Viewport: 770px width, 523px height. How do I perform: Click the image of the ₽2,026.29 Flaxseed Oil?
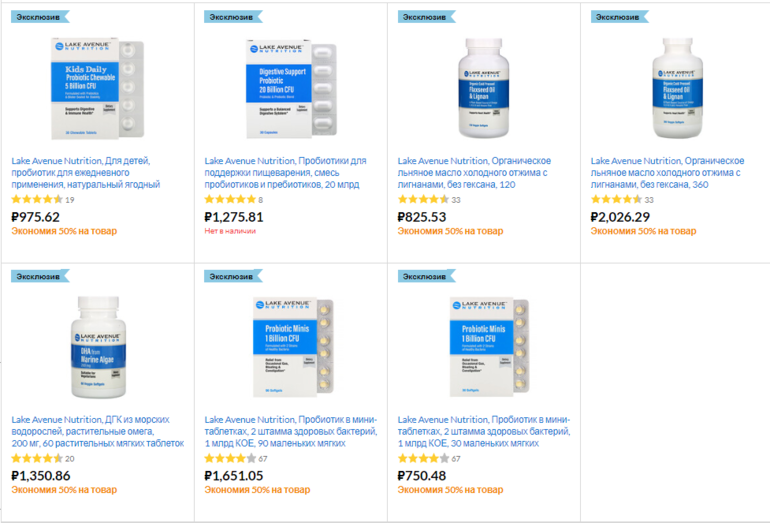coord(675,88)
